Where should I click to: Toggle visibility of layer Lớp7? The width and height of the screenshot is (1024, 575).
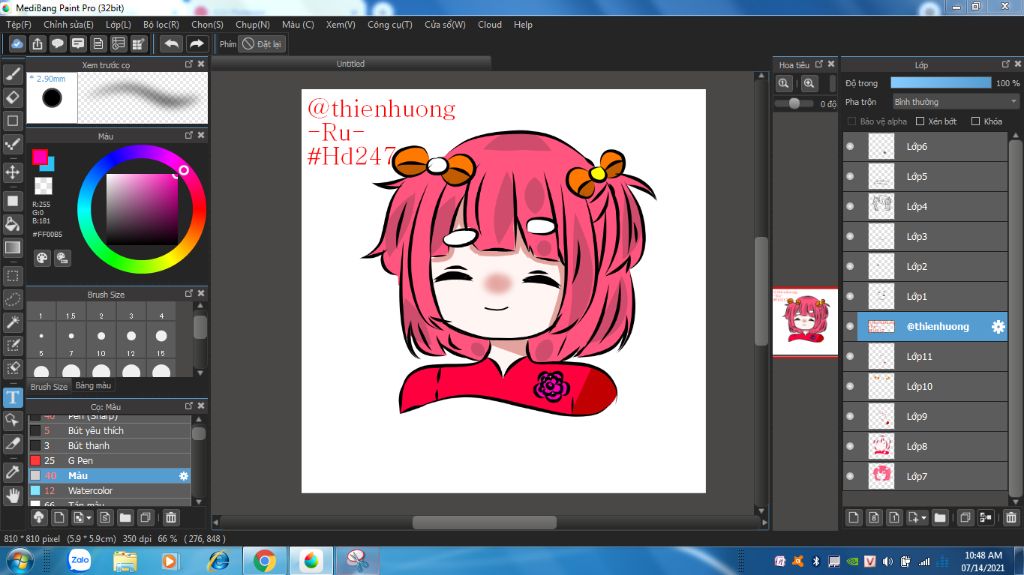click(x=850, y=476)
